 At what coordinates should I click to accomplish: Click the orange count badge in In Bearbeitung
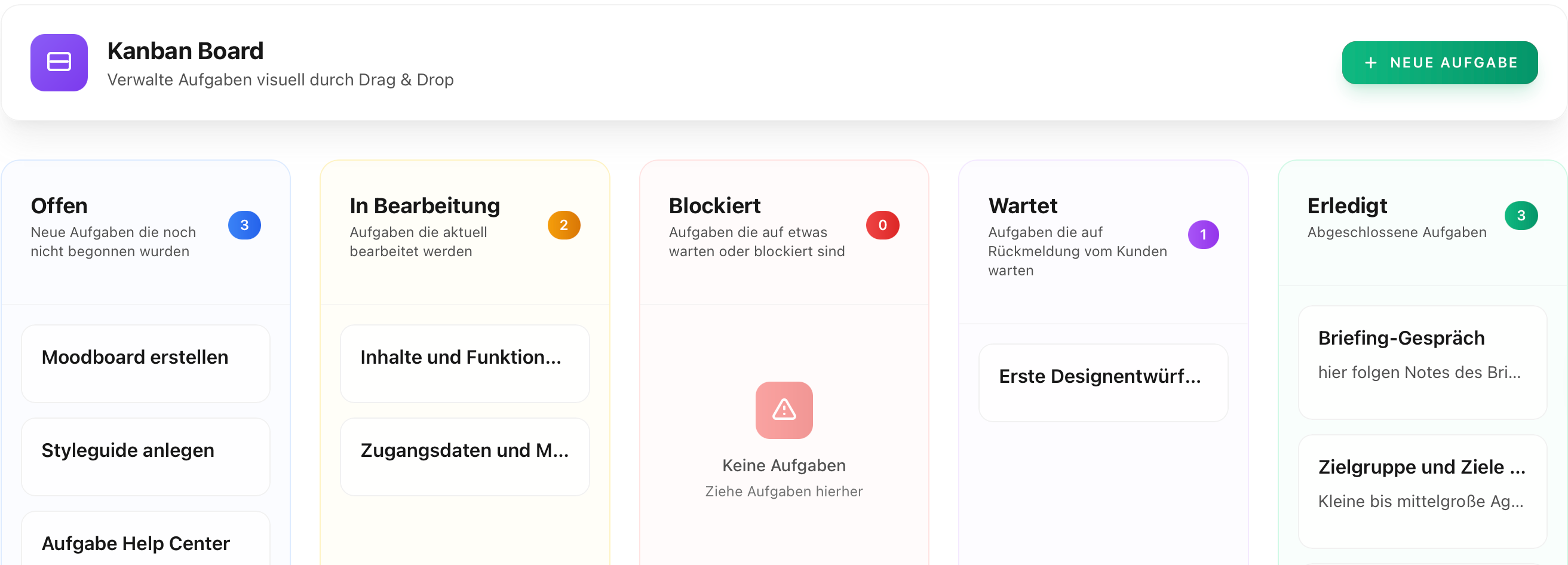[564, 225]
